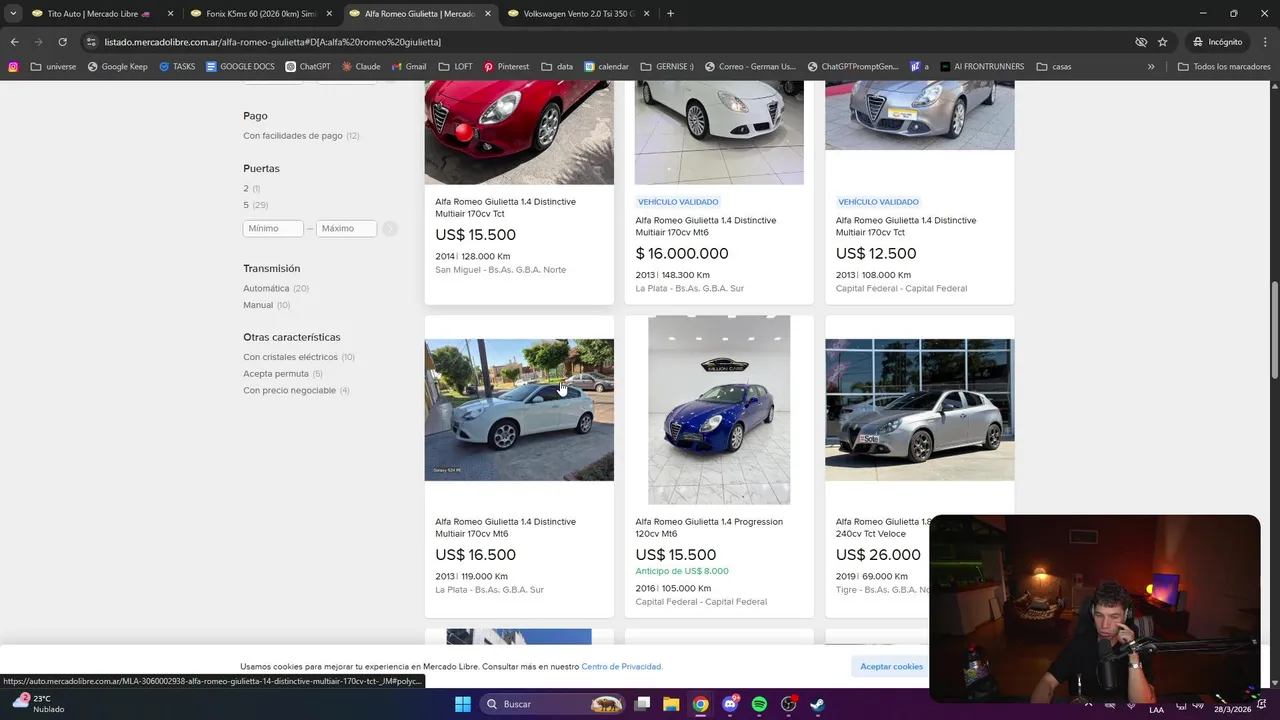
Task: Open the AI FRONTRUNNERS bookmark
Action: click(982, 67)
